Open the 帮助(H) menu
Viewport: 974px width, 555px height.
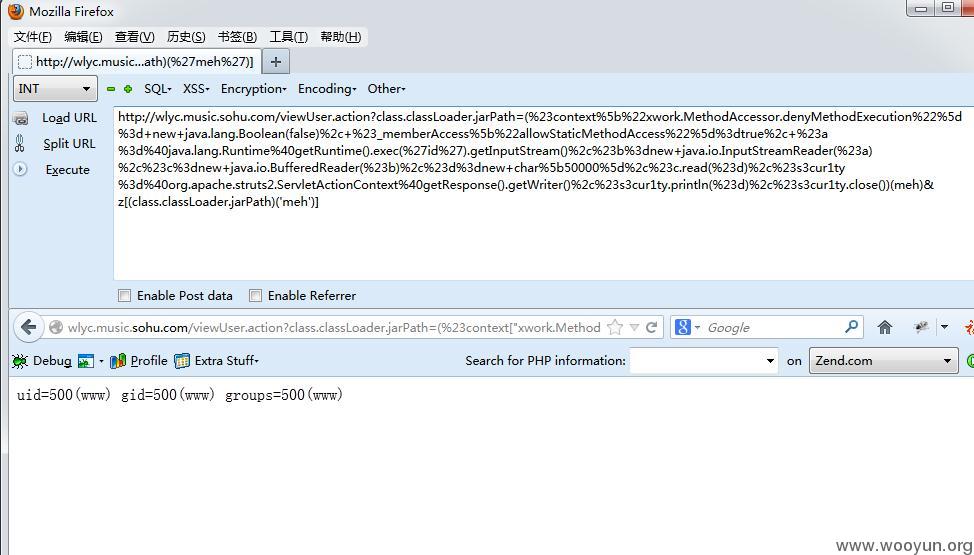pyautogui.click(x=340, y=37)
